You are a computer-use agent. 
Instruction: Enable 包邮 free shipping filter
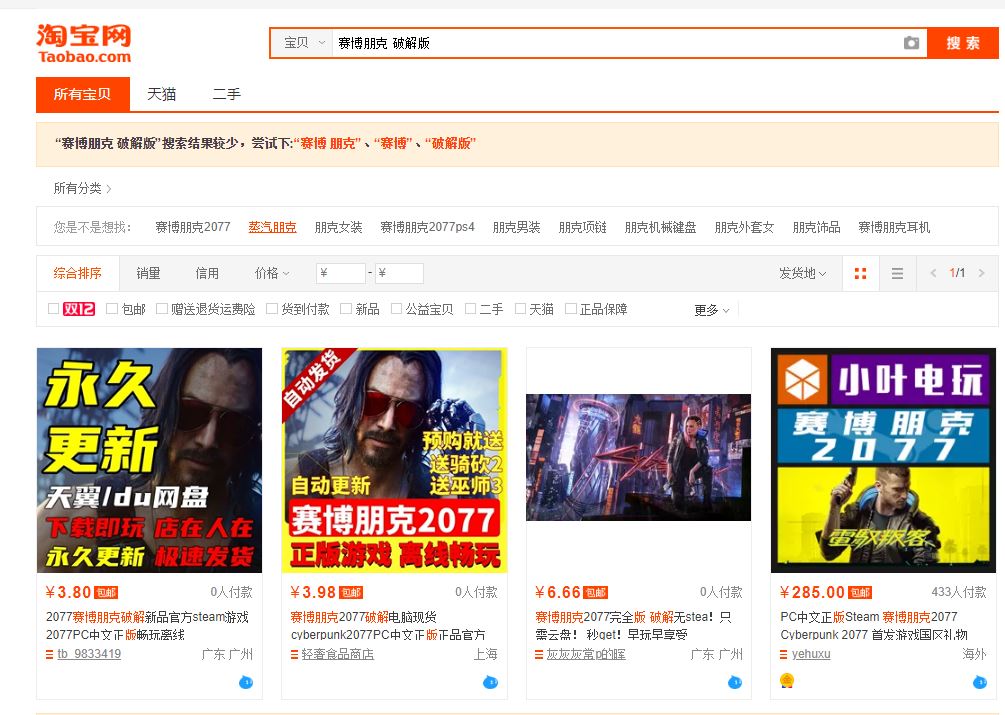coord(112,309)
